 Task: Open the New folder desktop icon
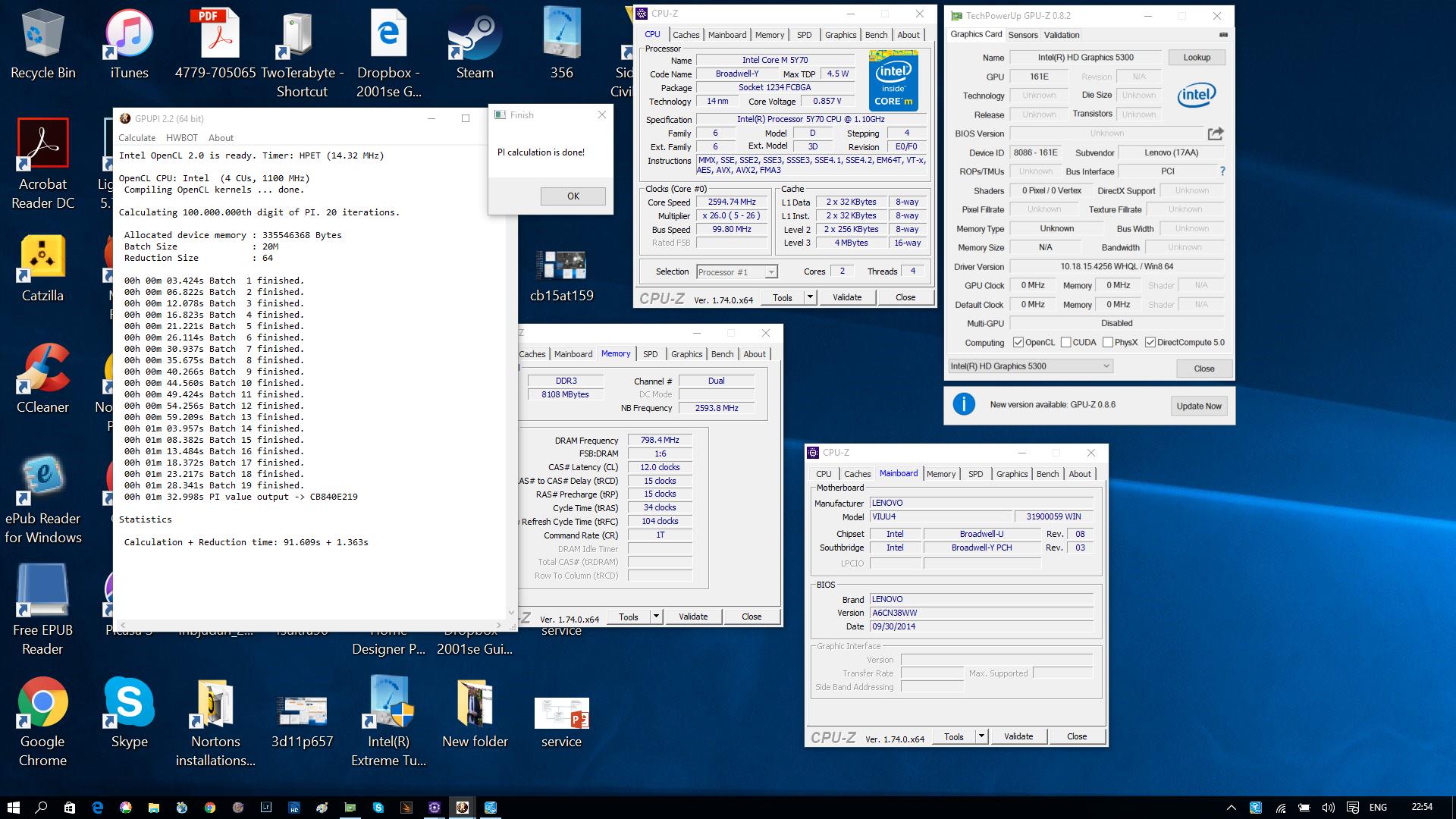(475, 713)
